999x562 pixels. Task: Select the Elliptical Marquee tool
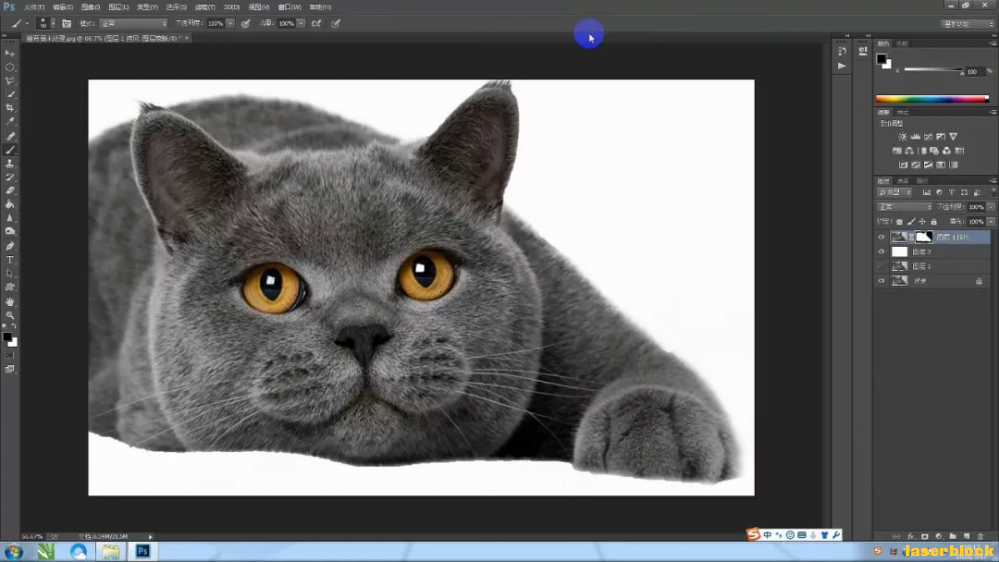point(10,68)
